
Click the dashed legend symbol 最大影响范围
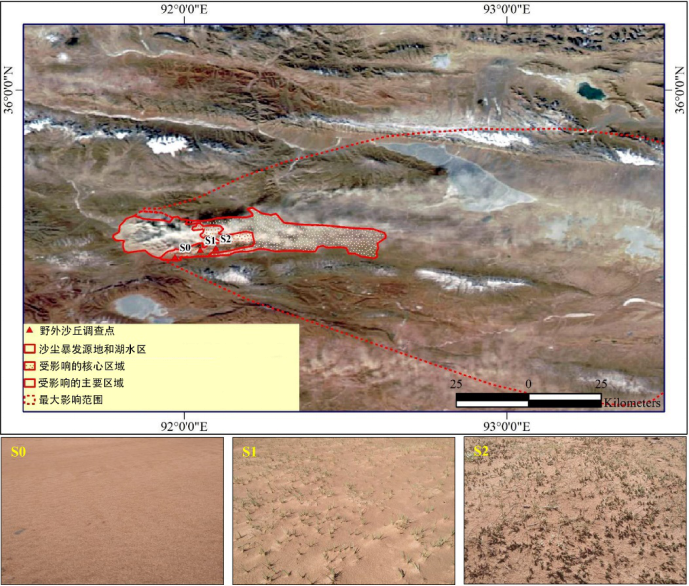(29, 400)
